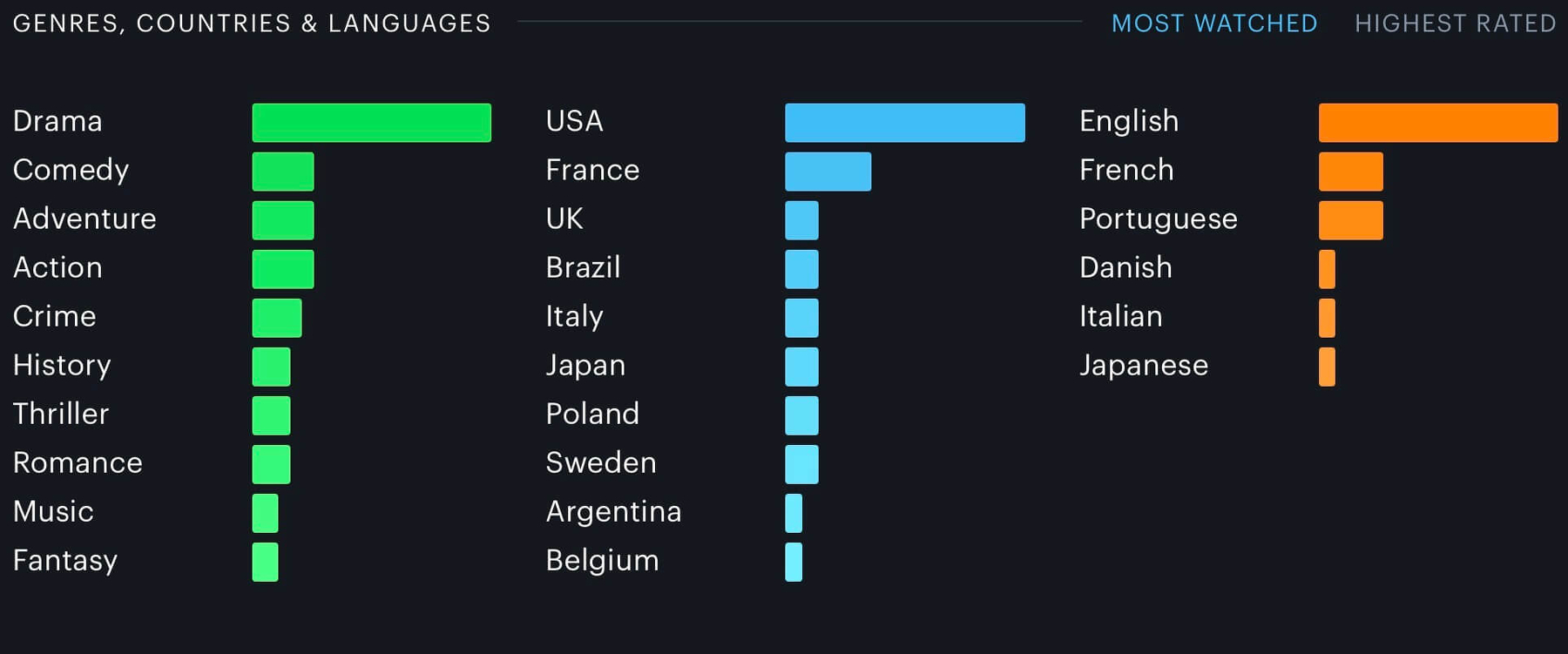Select the green Drama bar
1568x654 pixels.
coord(371,123)
